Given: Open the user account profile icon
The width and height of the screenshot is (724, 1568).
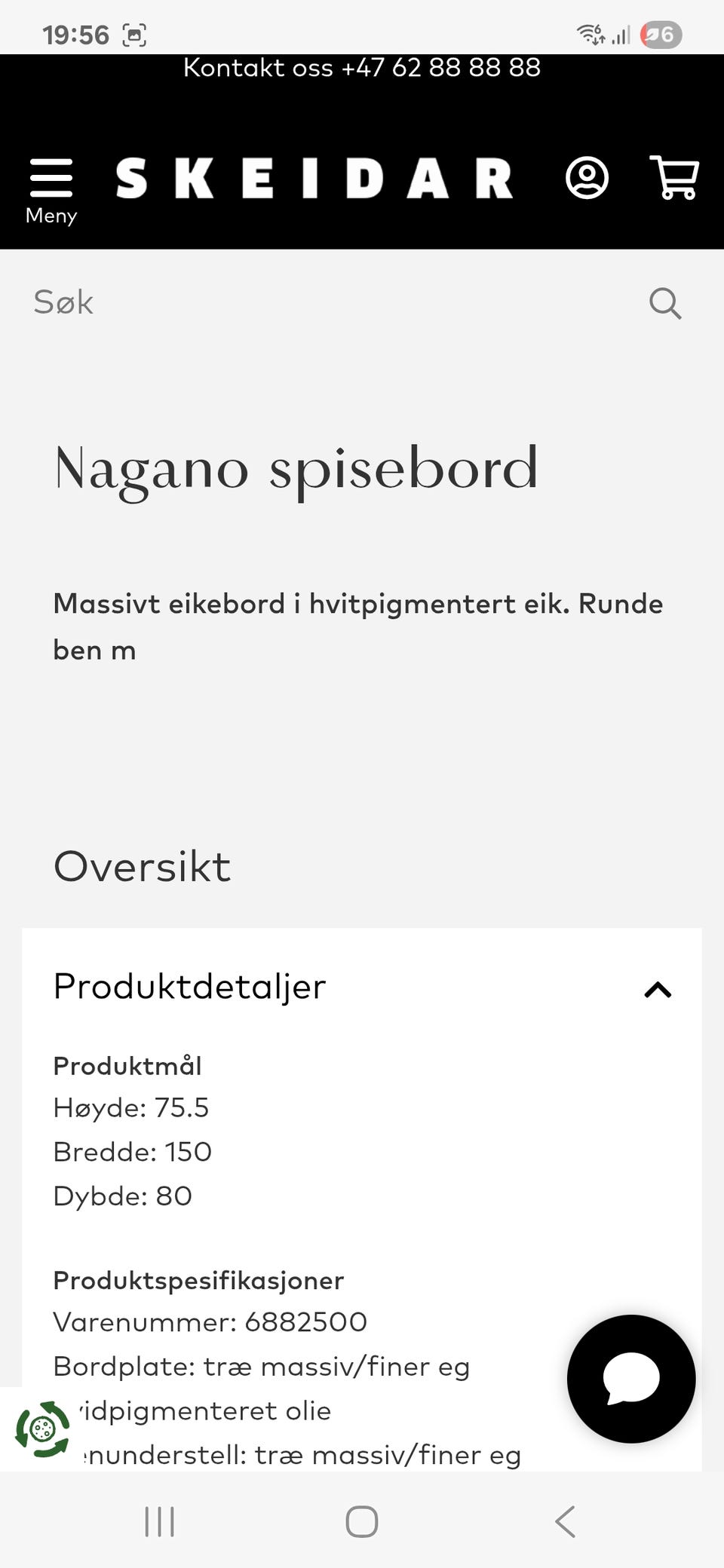Looking at the screenshot, I should pos(587,178).
